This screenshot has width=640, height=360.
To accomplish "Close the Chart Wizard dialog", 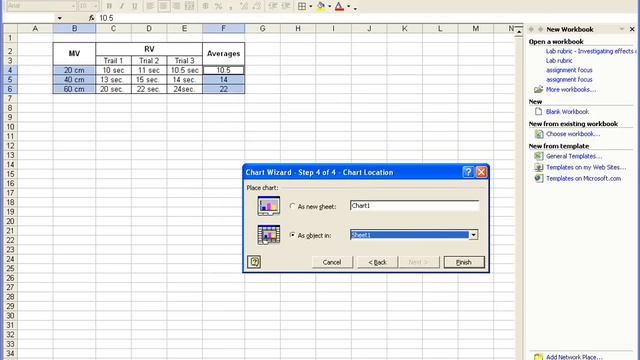I will [x=482, y=172].
